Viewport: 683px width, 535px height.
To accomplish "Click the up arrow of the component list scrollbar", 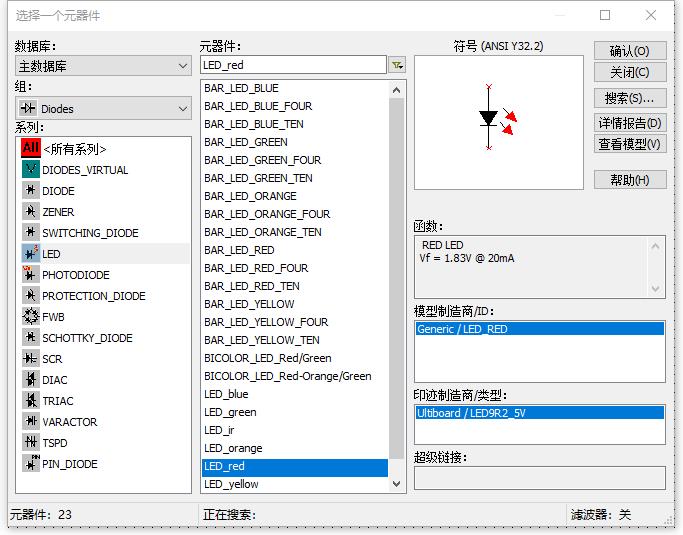I will click(396, 90).
